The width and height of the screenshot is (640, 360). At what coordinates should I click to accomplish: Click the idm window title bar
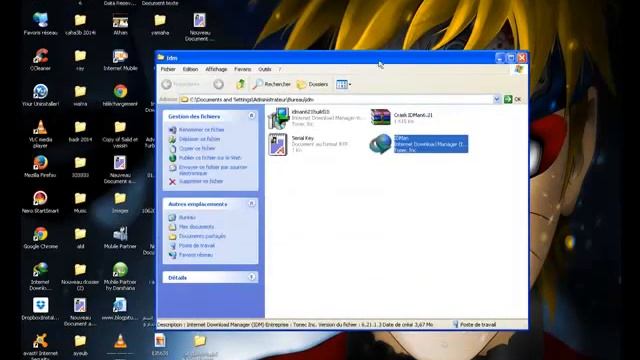pyautogui.click(x=326, y=58)
